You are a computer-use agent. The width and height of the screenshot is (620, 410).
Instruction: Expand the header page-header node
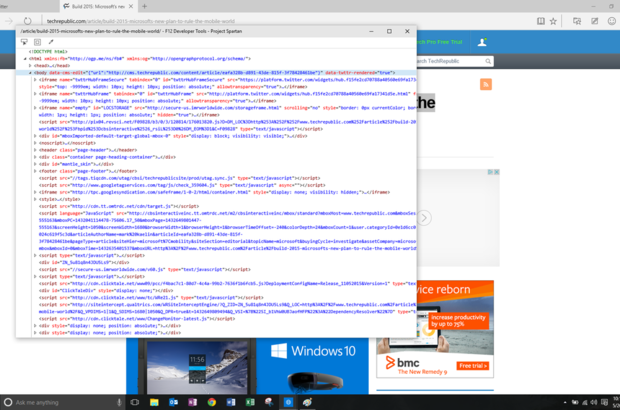point(35,150)
